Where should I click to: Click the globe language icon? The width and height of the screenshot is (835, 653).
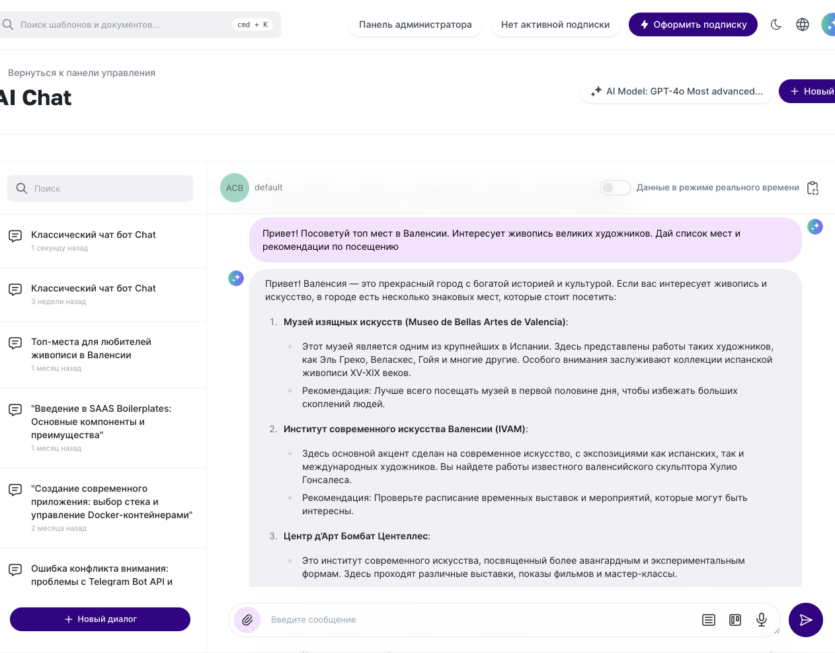pyautogui.click(x=802, y=24)
